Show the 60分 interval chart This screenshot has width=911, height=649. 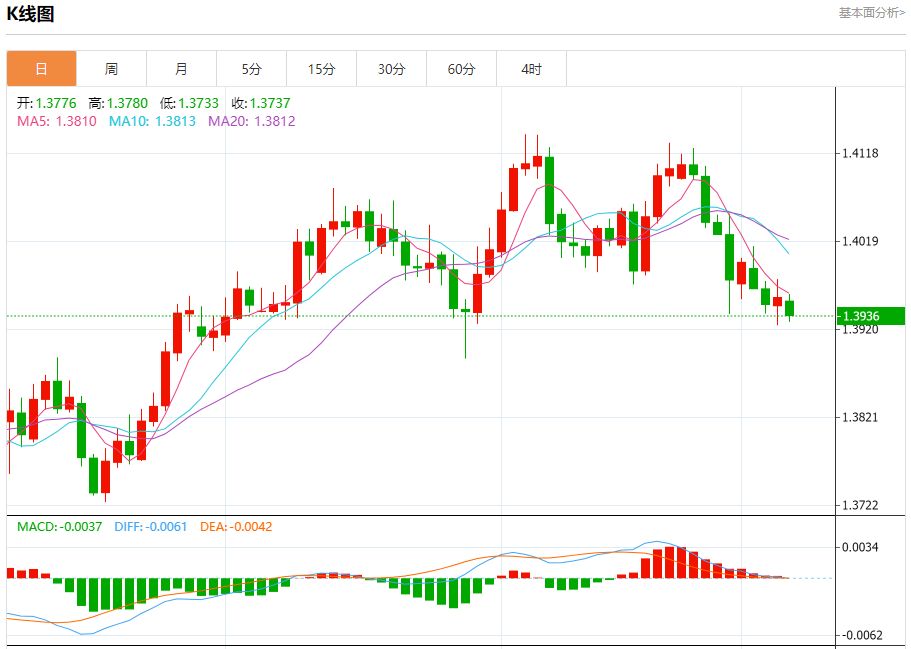click(461, 69)
